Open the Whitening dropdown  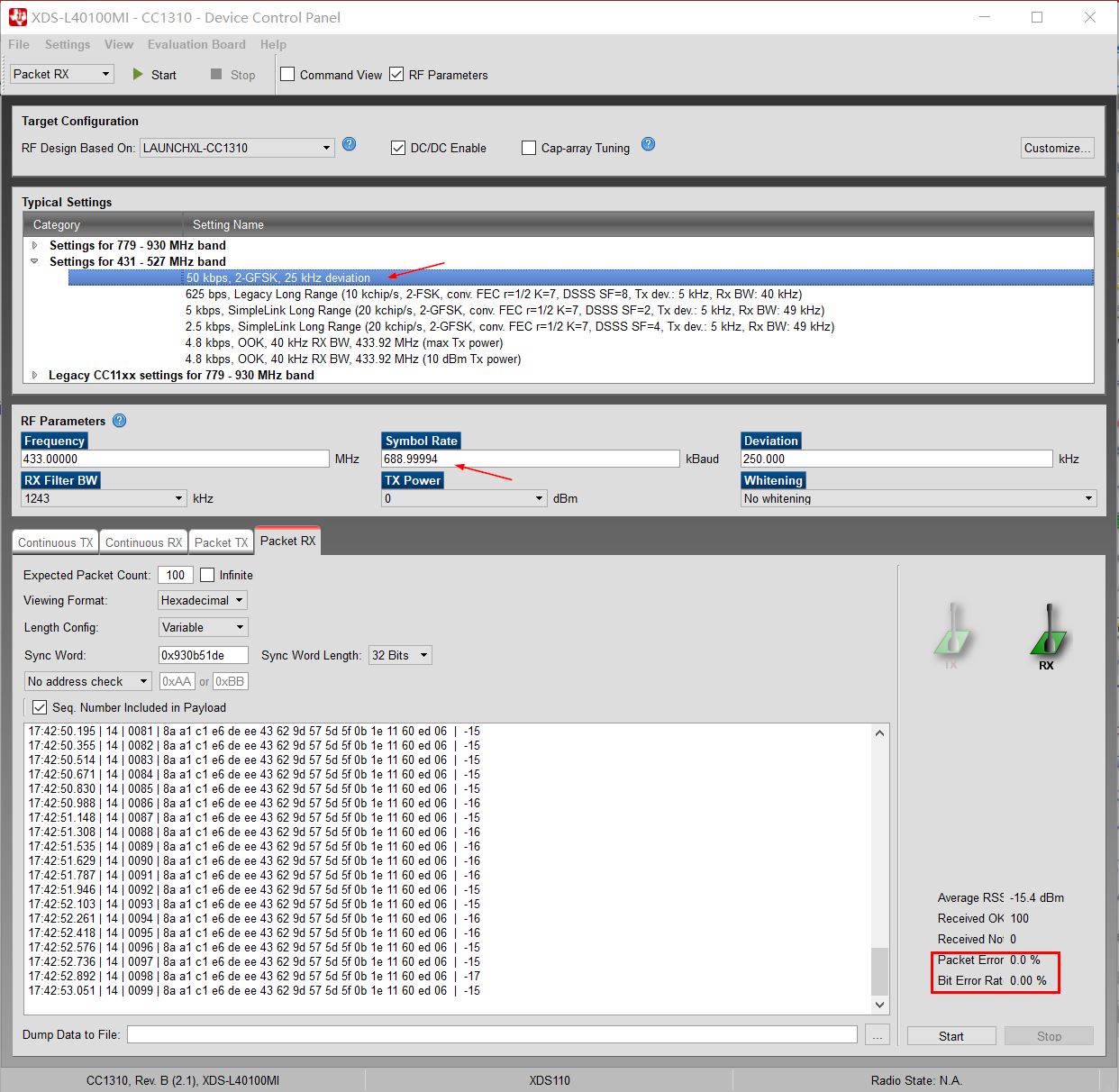pyautogui.click(x=919, y=498)
